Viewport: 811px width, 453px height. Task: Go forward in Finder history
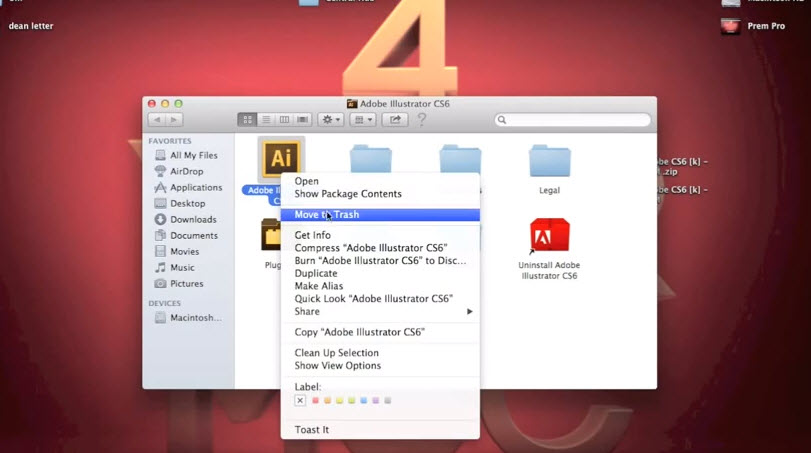click(174, 120)
